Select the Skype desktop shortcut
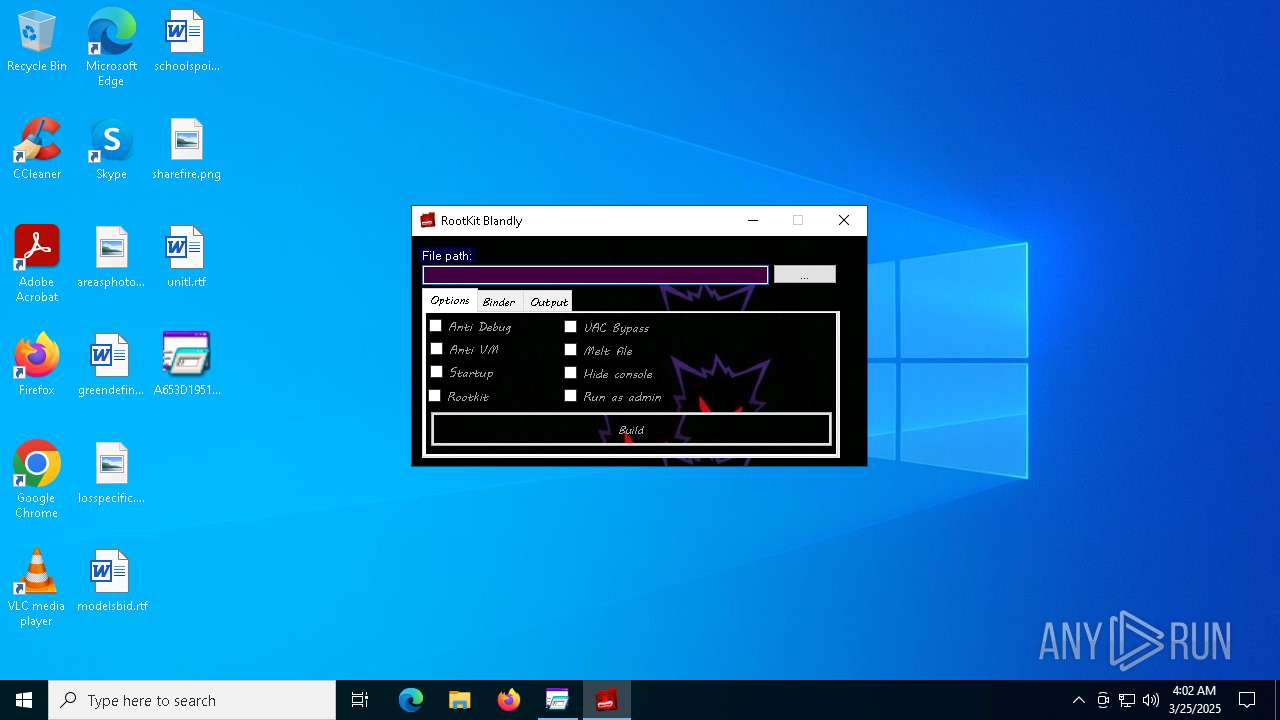 tap(111, 149)
